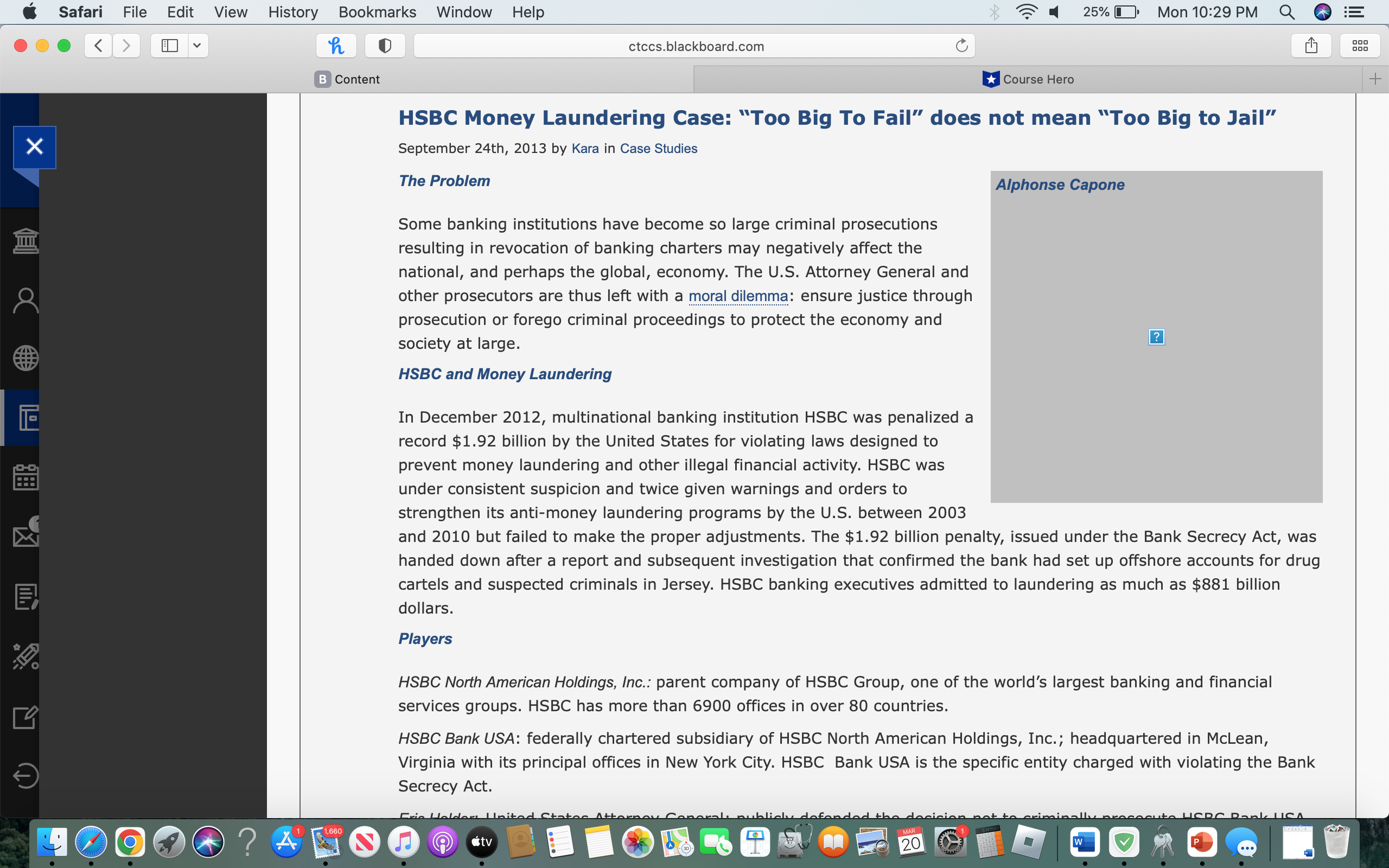Screen dimensions: 1389x868
Task: Open the Bookmarks menu
Action: click(x=377, y=12)
